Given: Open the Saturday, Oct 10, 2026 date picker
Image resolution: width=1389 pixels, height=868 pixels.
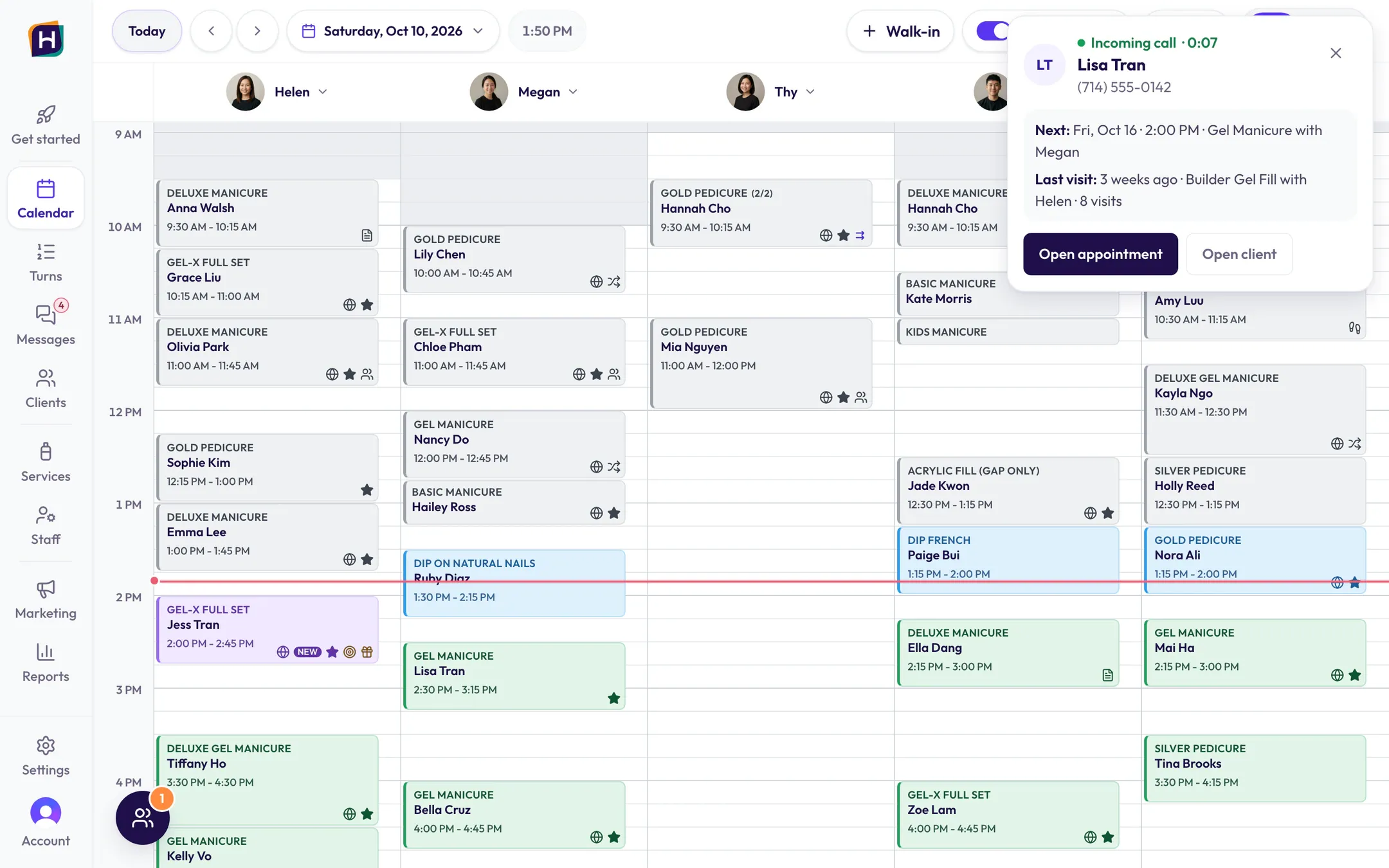Looking at the screenshot, I should click(x=393, y=31).
